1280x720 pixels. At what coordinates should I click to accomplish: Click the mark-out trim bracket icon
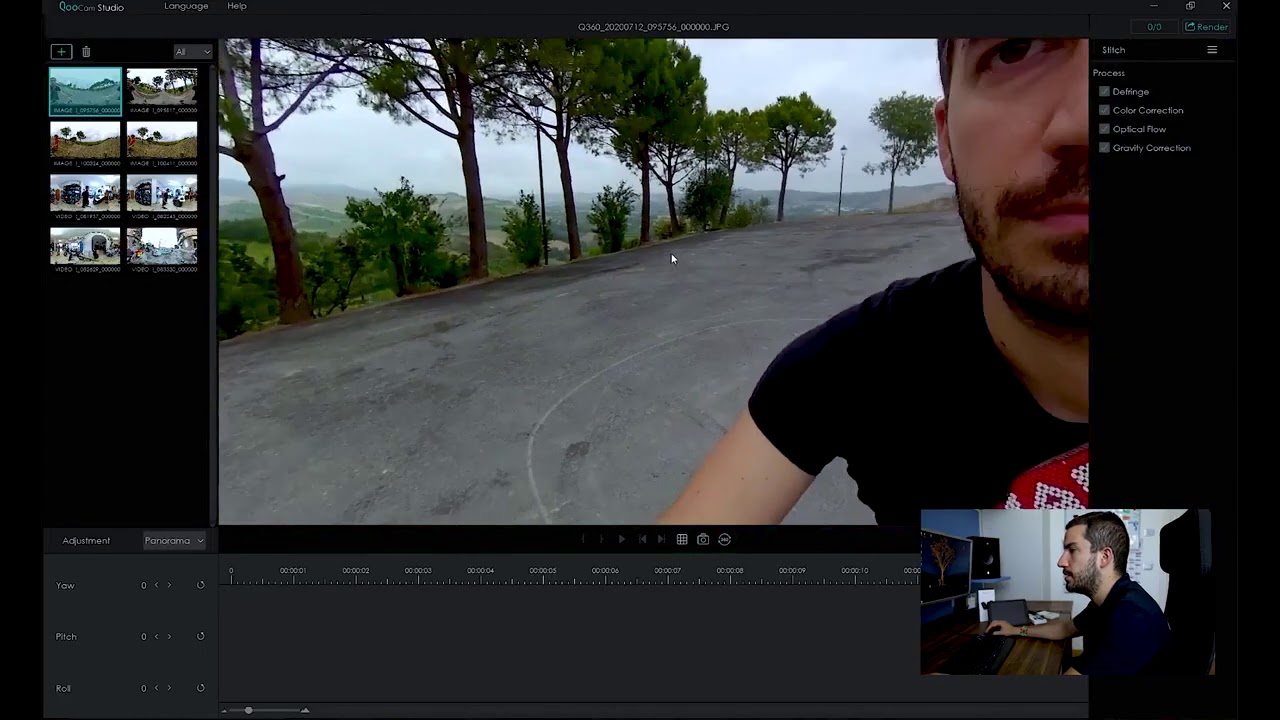pos(601,539)
